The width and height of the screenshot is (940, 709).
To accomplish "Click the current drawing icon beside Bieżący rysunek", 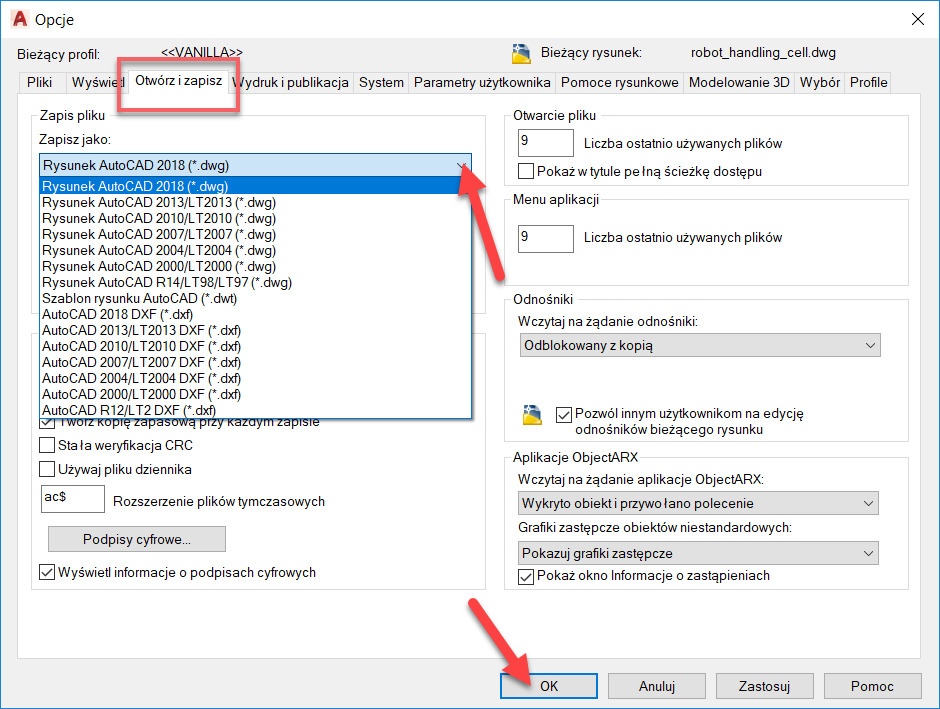I will [521, 53].
